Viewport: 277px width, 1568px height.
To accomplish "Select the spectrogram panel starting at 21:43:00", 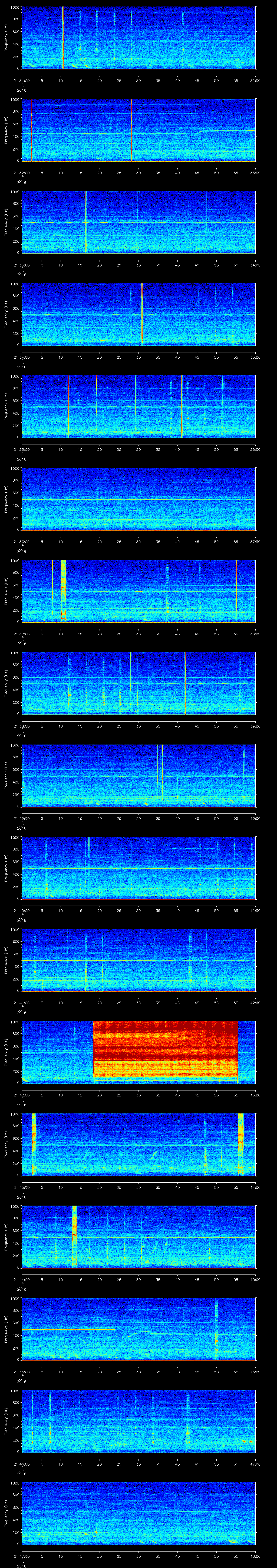I will 139,1144.
